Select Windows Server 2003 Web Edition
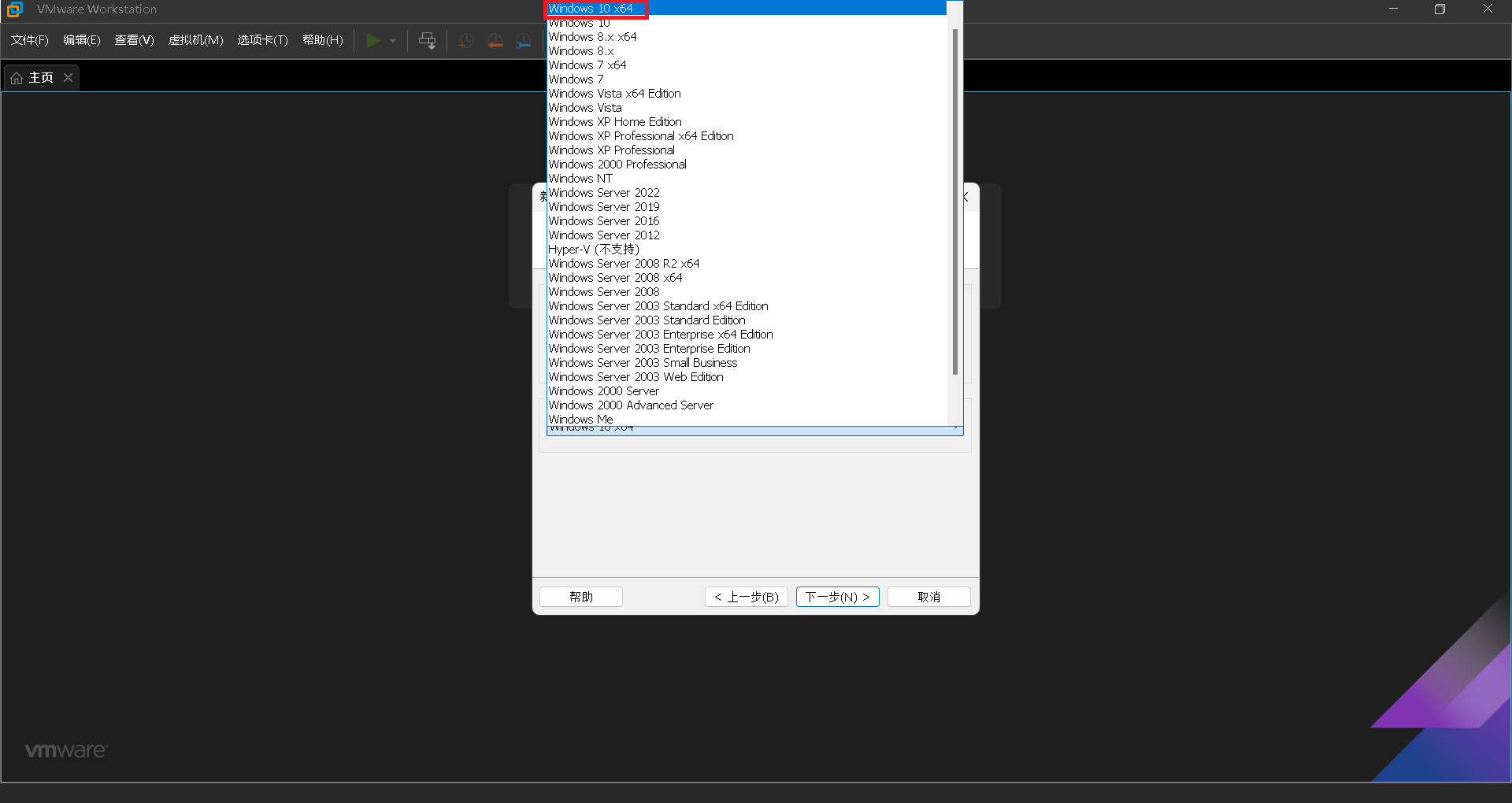 (x=747, y=377)
